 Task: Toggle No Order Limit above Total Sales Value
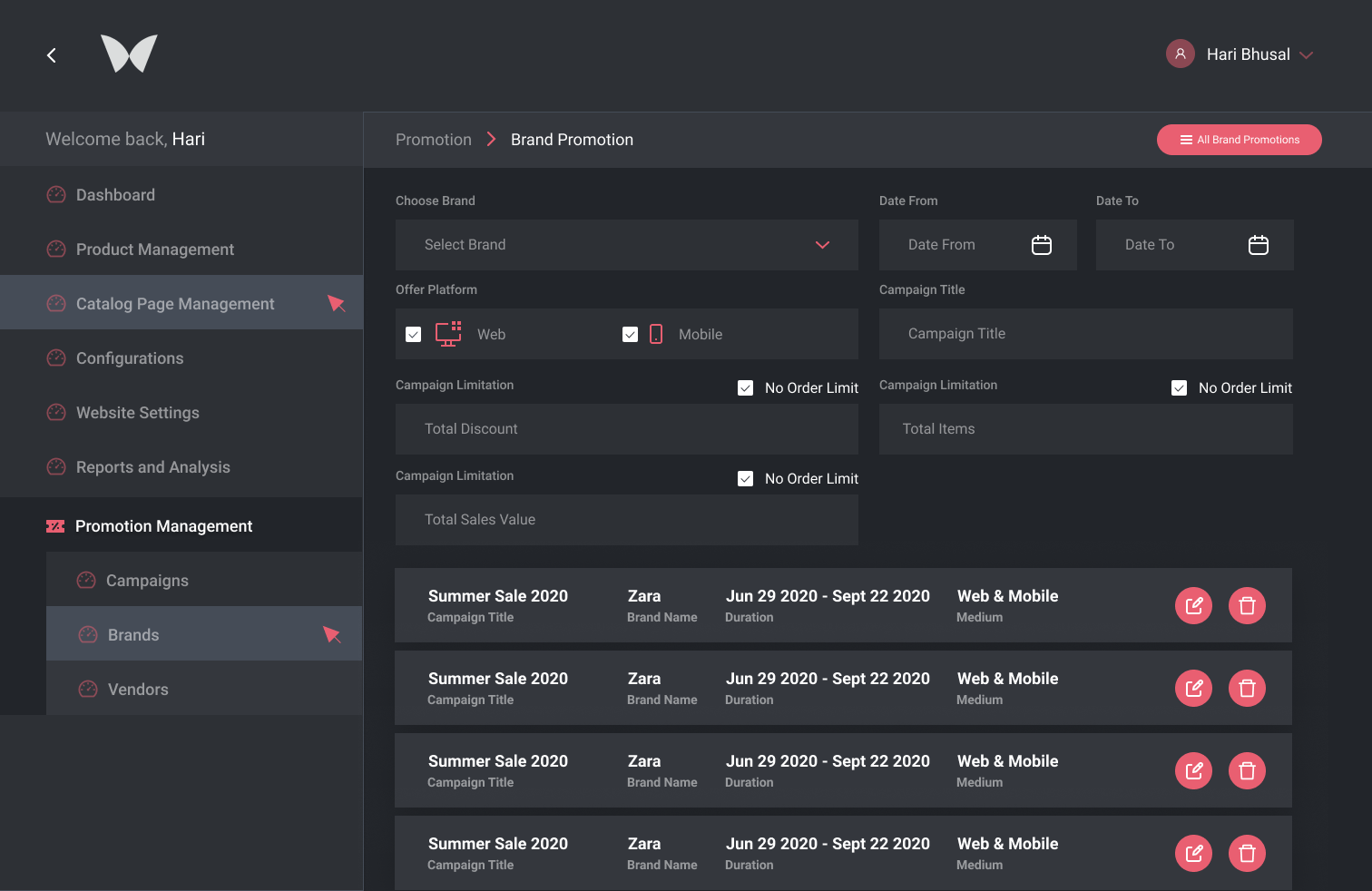pos(745,479)
